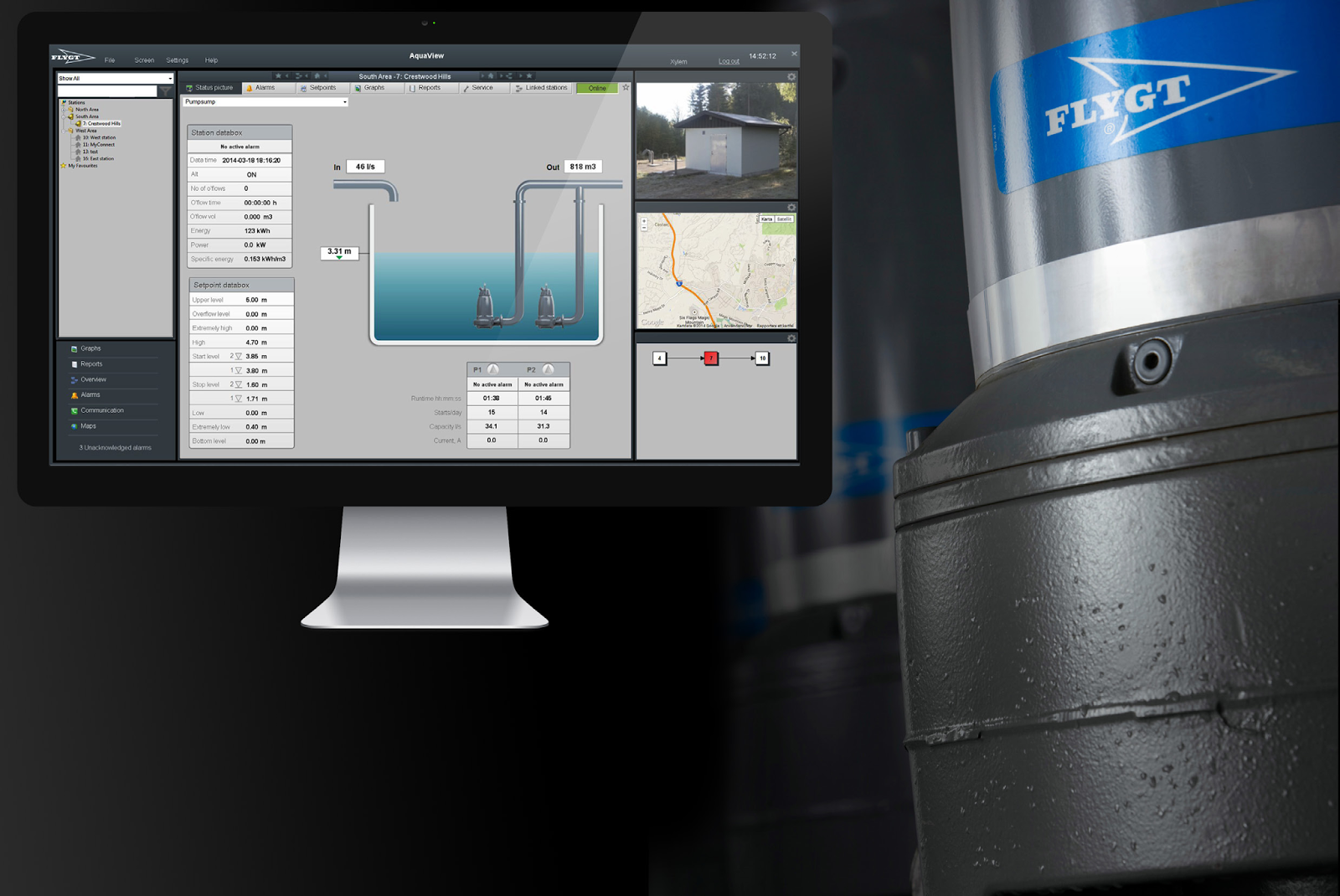Viewport: 1340px width, 896px height.
Task: Click the Maps globe icon in the sidebar
Action: (75, 426)
